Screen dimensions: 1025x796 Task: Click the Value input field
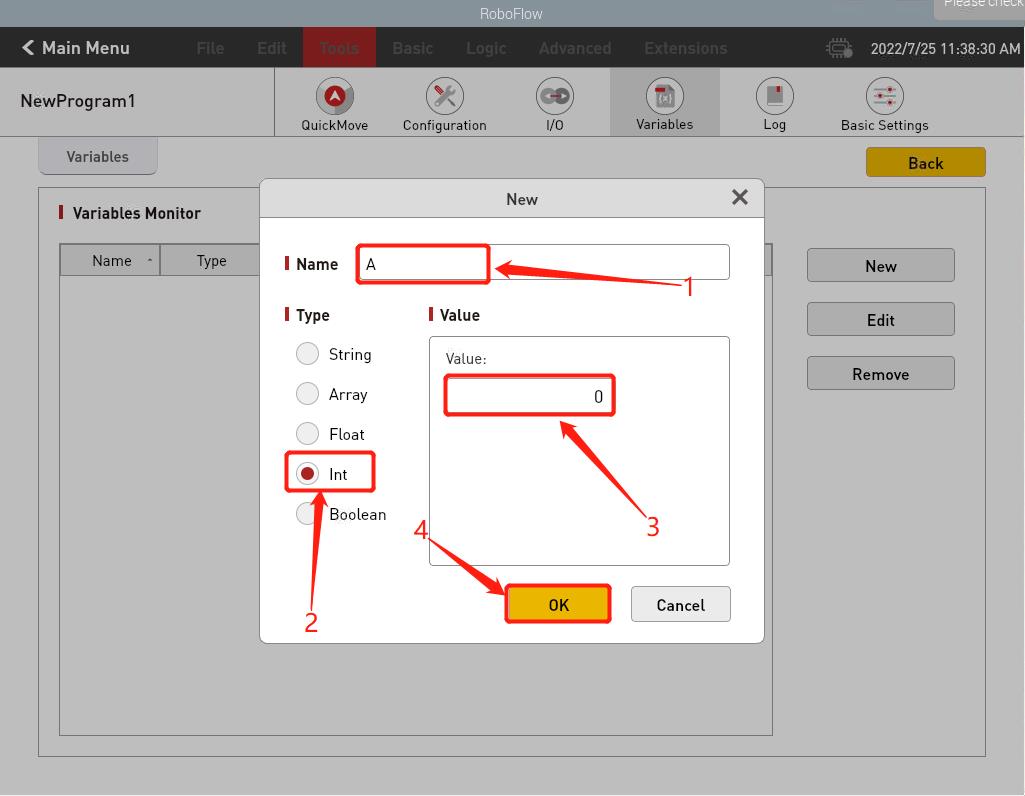coord(529,396)
